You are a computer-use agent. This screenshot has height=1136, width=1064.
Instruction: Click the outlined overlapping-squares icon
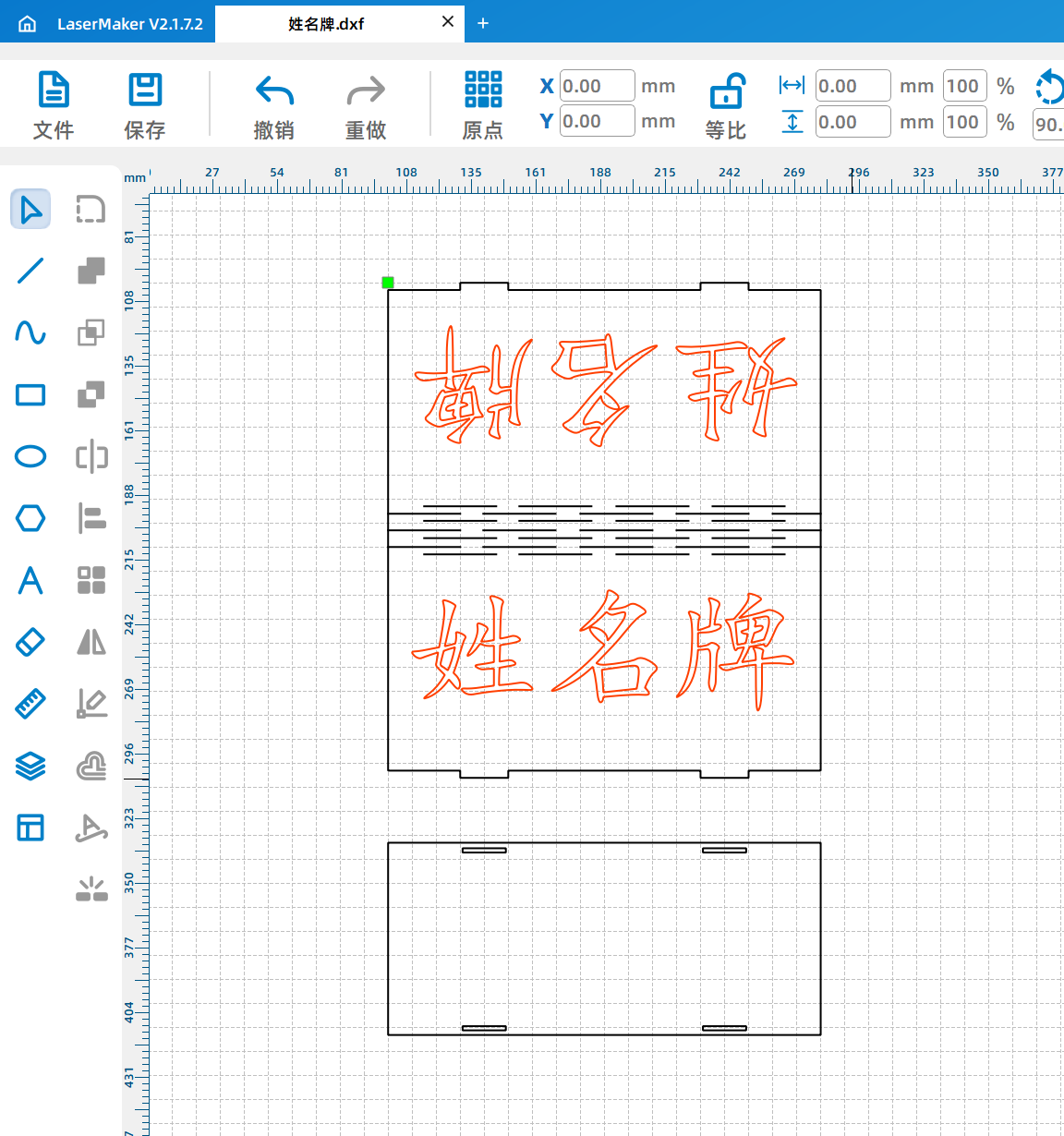[91, 332]
